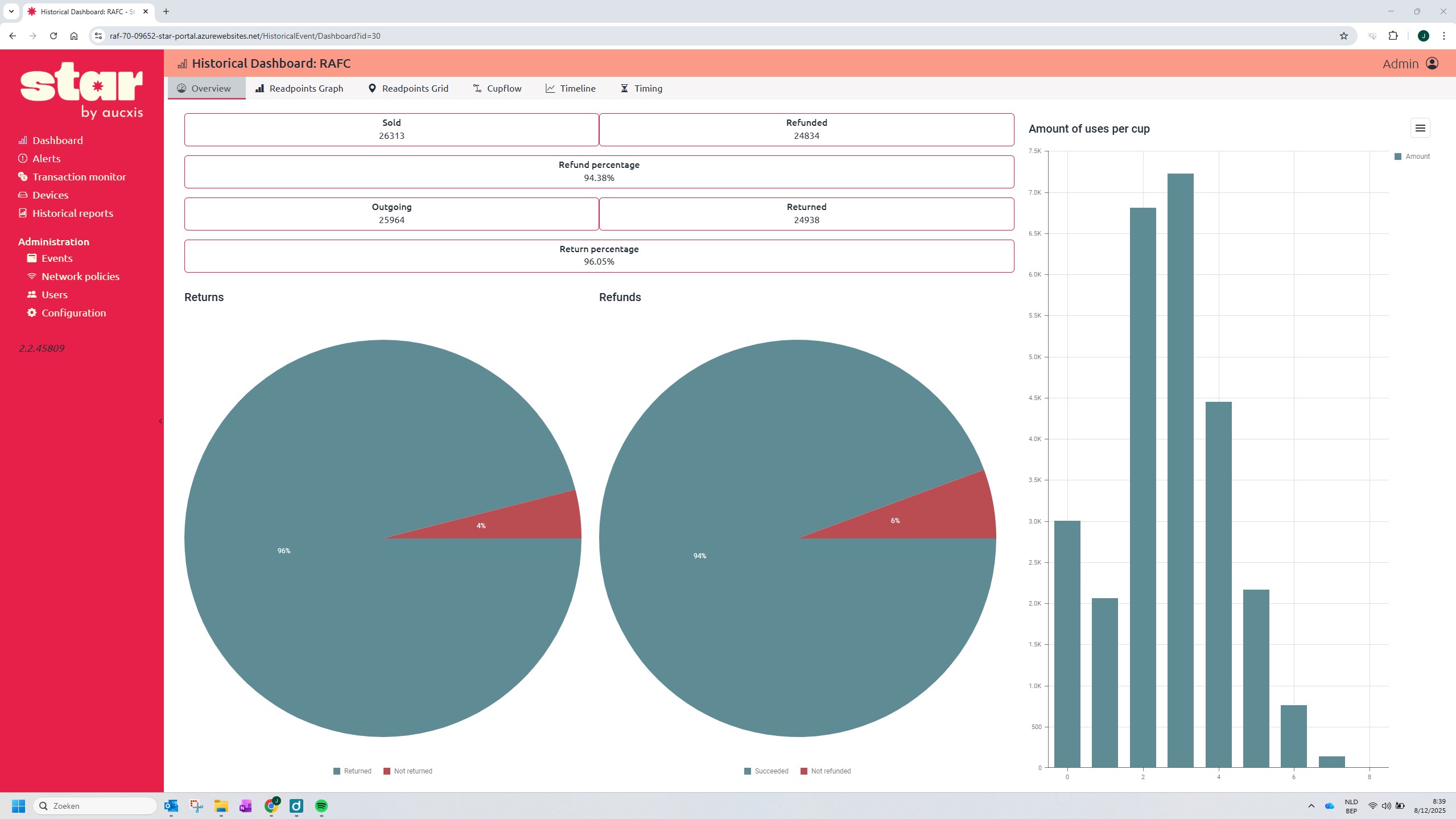Toggle the Not returned legend item
Viewport: 1456px width, 819px height.
coord(408,771)
